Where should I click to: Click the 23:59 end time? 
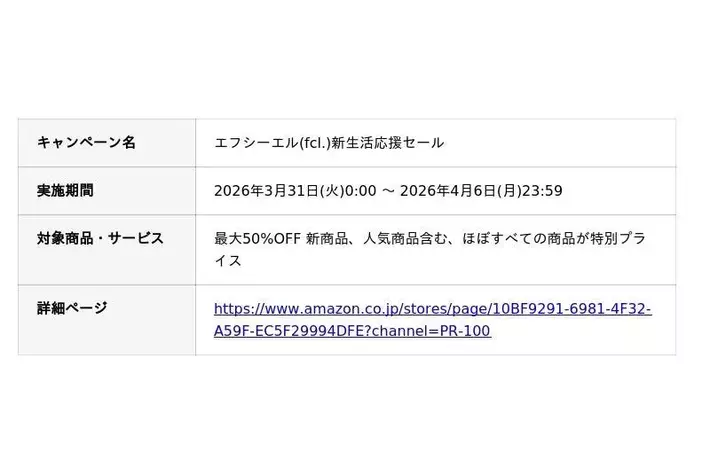click(x=543, y=191)
